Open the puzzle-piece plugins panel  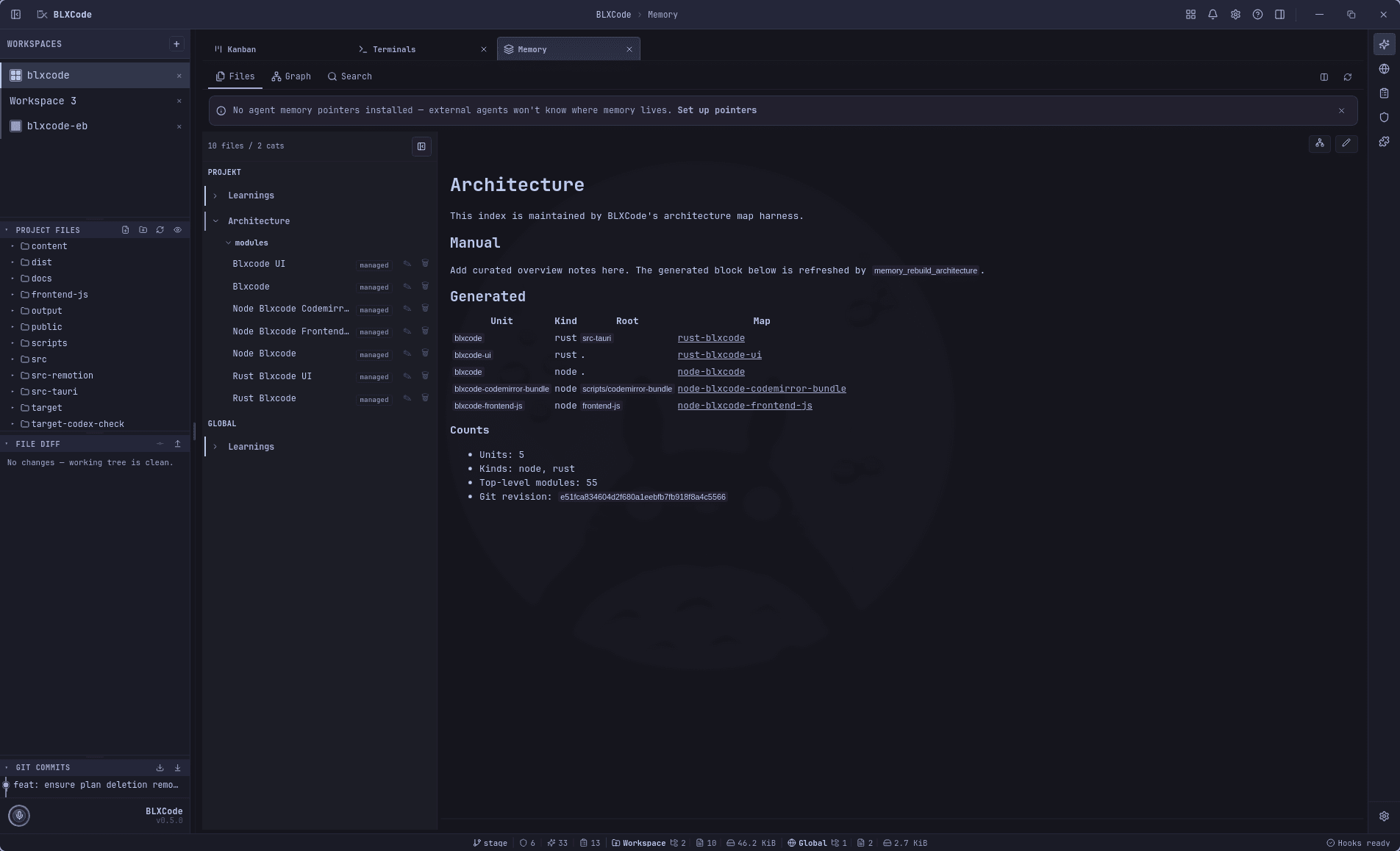(1384, 142)
